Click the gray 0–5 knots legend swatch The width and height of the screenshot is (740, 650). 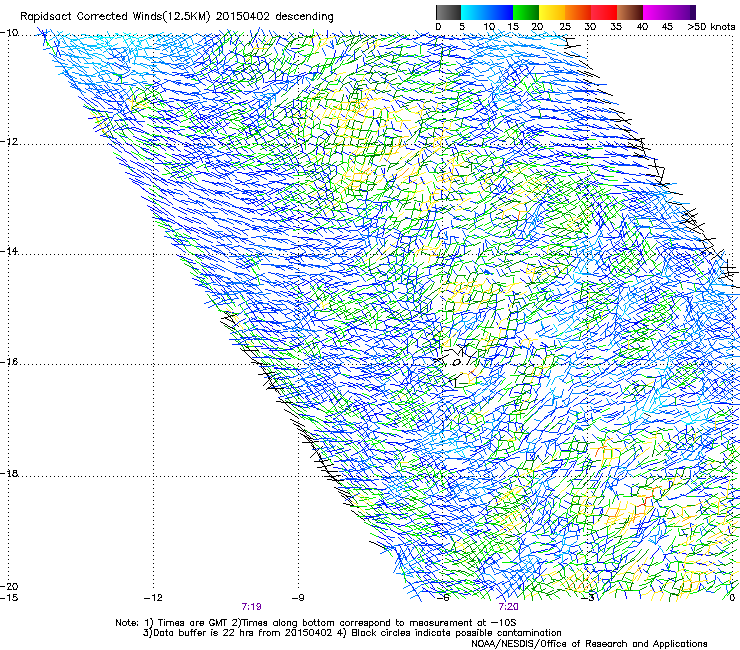coord(448,12)
